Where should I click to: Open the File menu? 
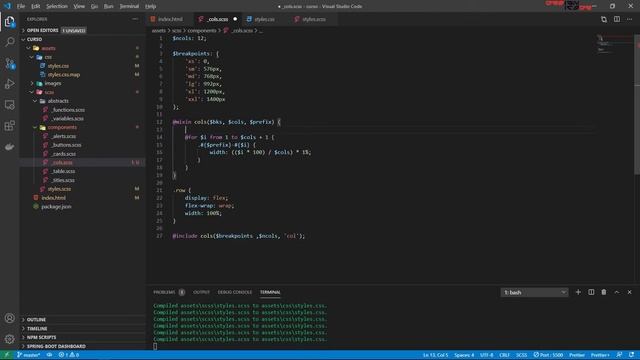tap(21, 6)
